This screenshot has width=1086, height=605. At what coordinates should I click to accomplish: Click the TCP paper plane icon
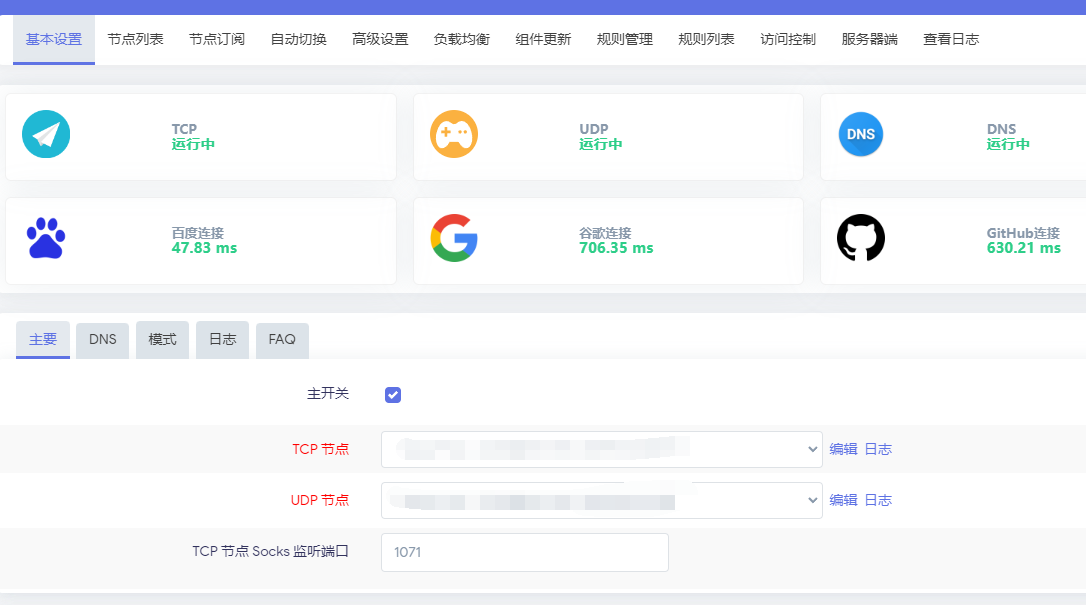[46, 135]
